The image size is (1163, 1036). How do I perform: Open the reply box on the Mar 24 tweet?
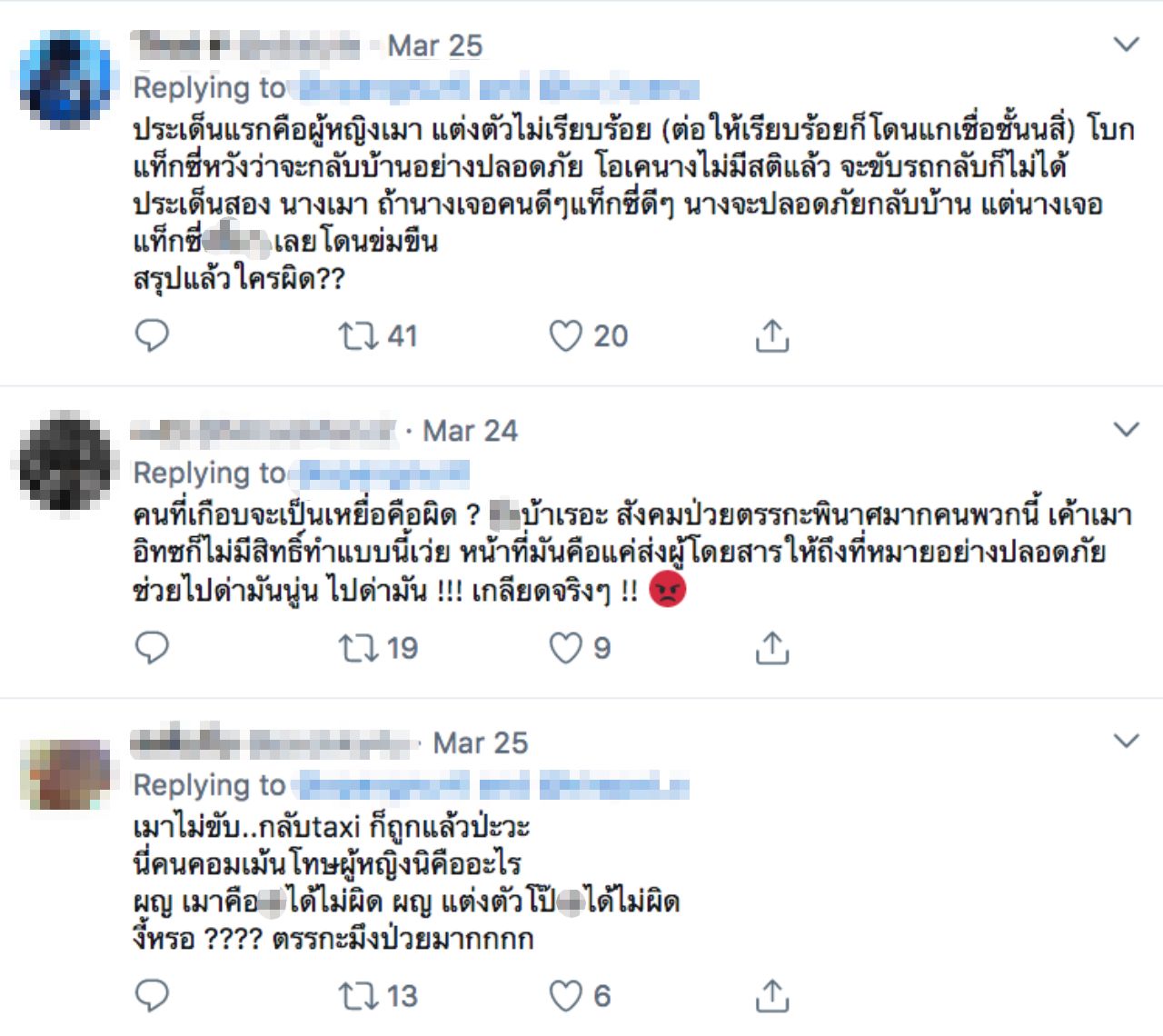(x=152, y=648)
